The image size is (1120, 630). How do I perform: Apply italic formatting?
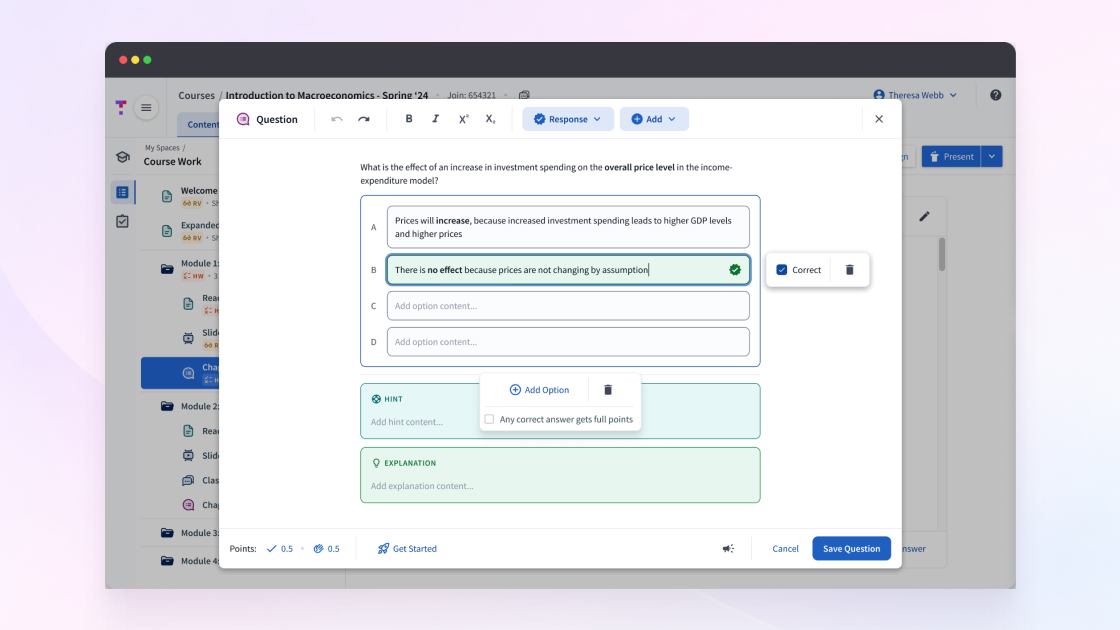[435, 119]
